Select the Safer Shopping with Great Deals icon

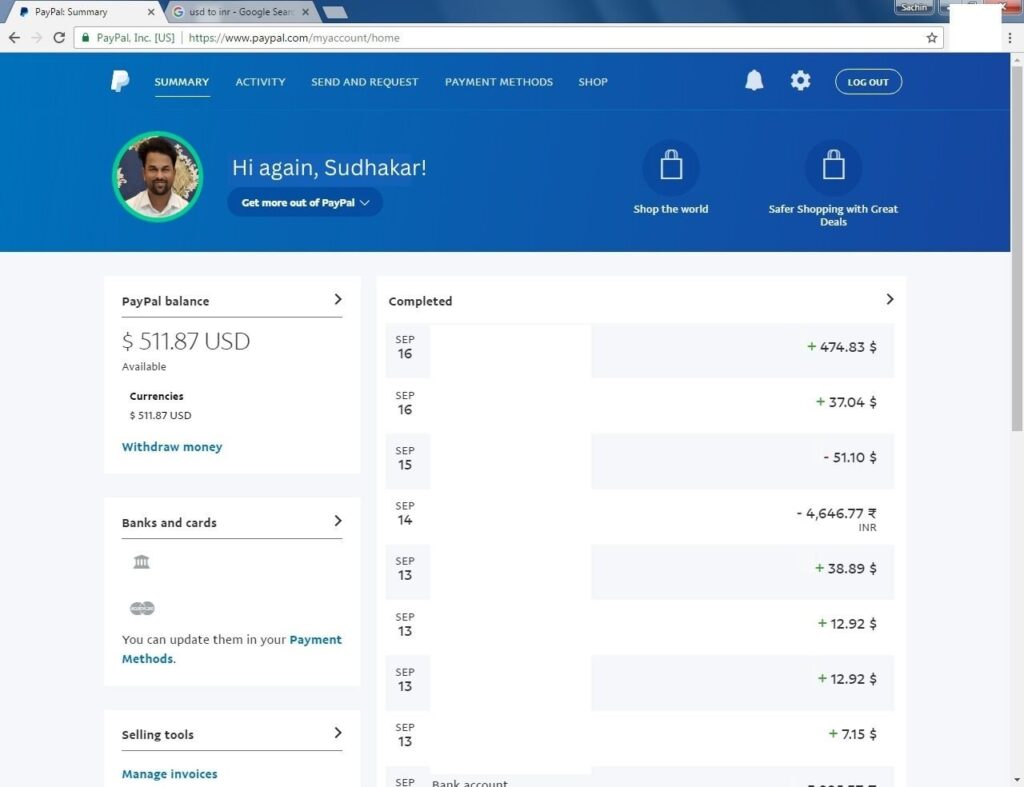[833, 164]
